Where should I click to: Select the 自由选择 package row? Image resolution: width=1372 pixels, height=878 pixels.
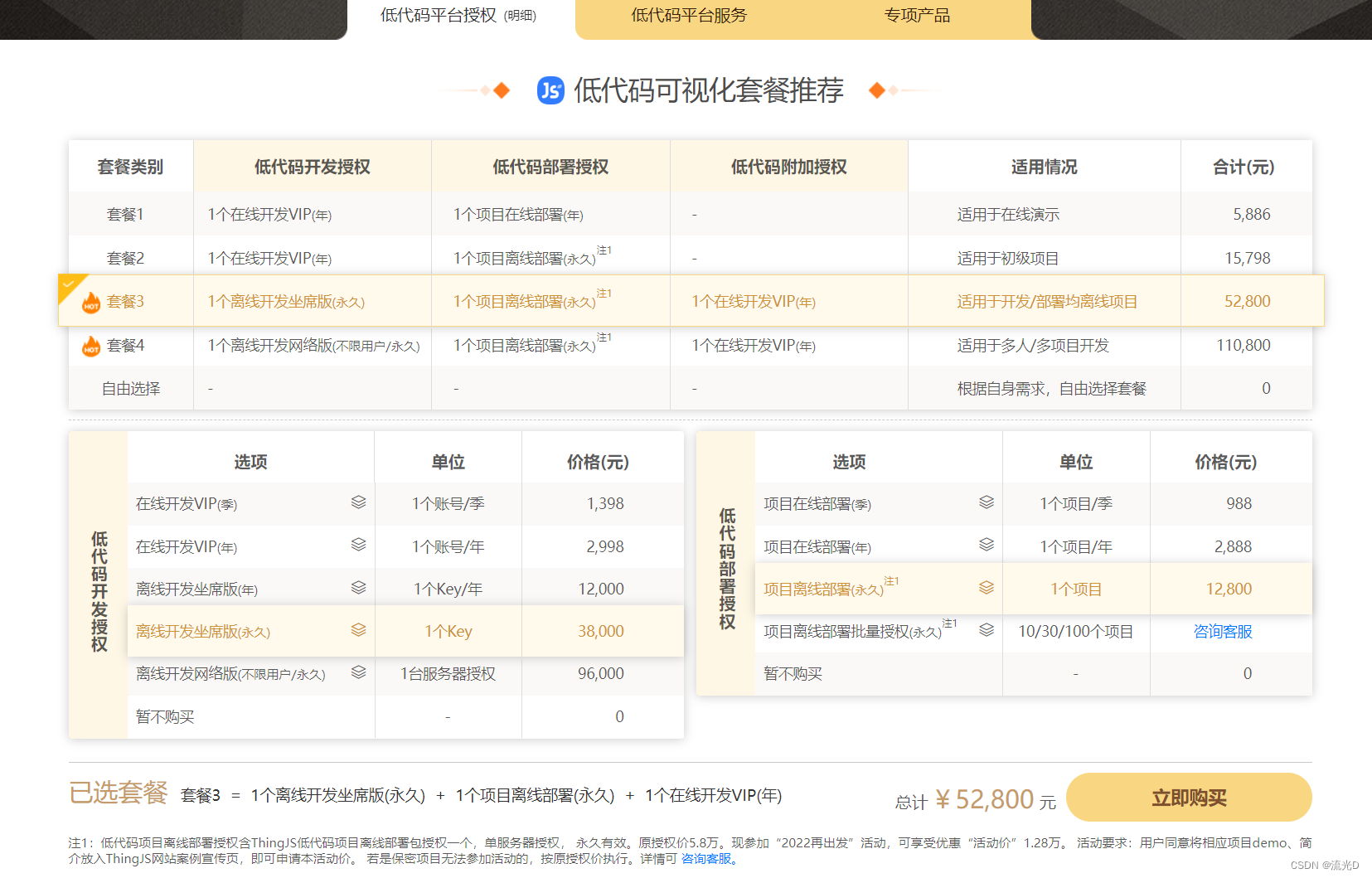coord(691,388)
